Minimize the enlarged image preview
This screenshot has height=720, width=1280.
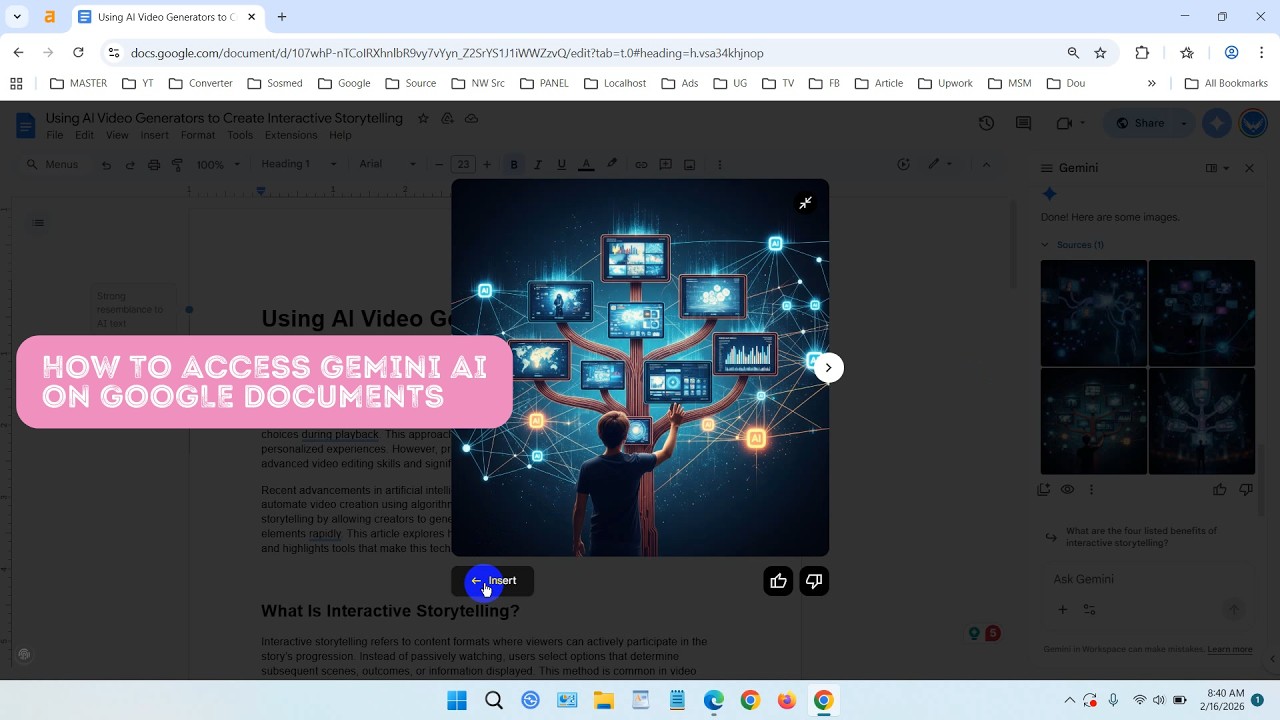805,203
